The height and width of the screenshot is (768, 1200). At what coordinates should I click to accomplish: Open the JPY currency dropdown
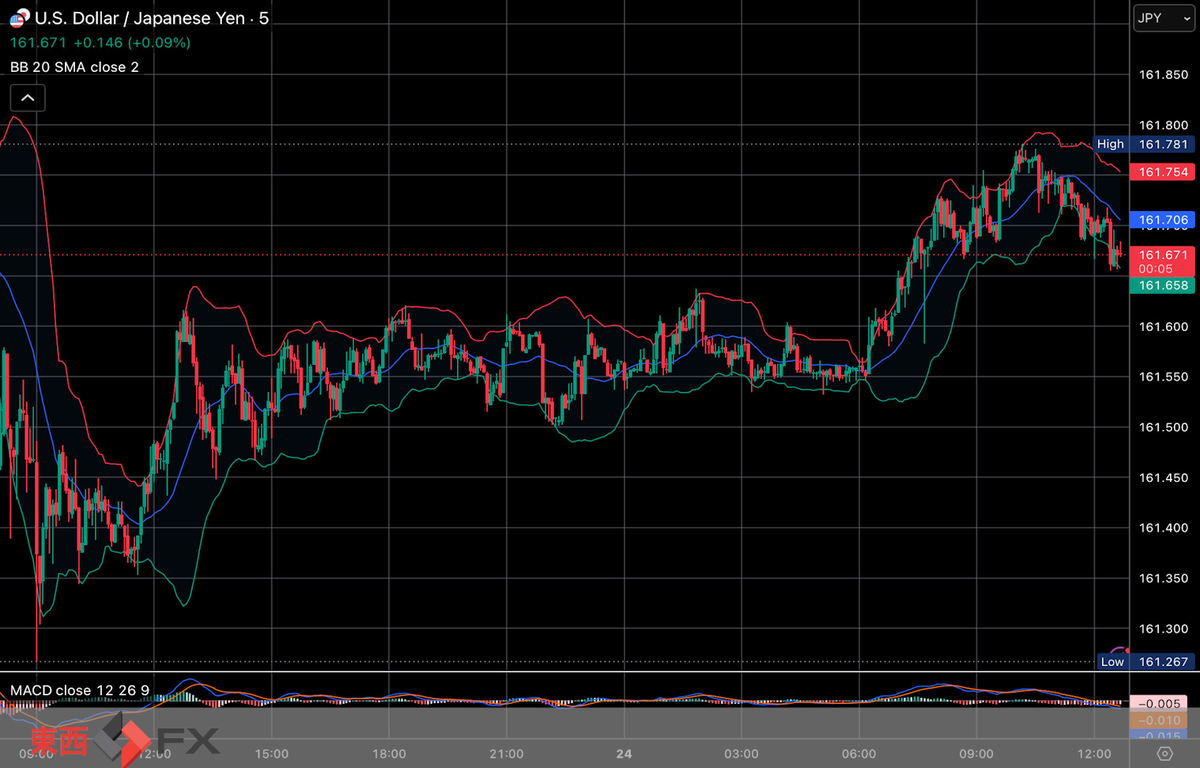1164,18
